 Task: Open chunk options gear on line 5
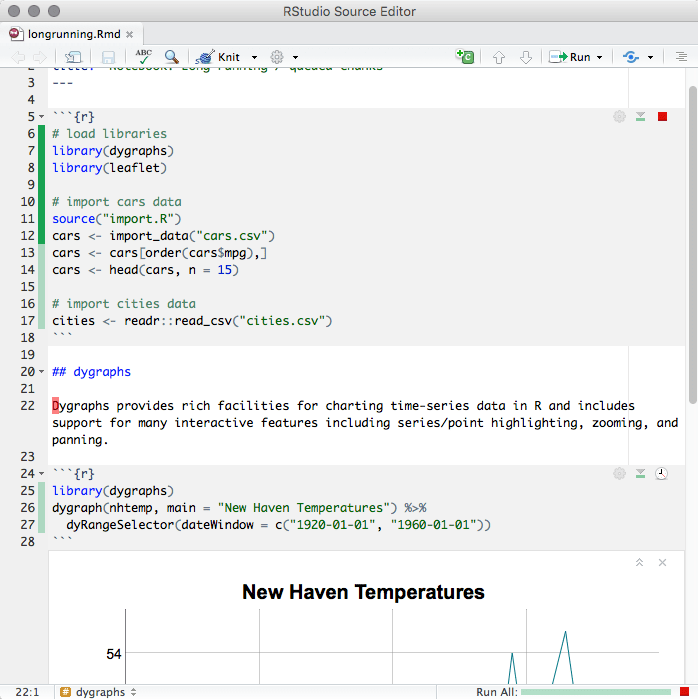click(x=619, y=117)
